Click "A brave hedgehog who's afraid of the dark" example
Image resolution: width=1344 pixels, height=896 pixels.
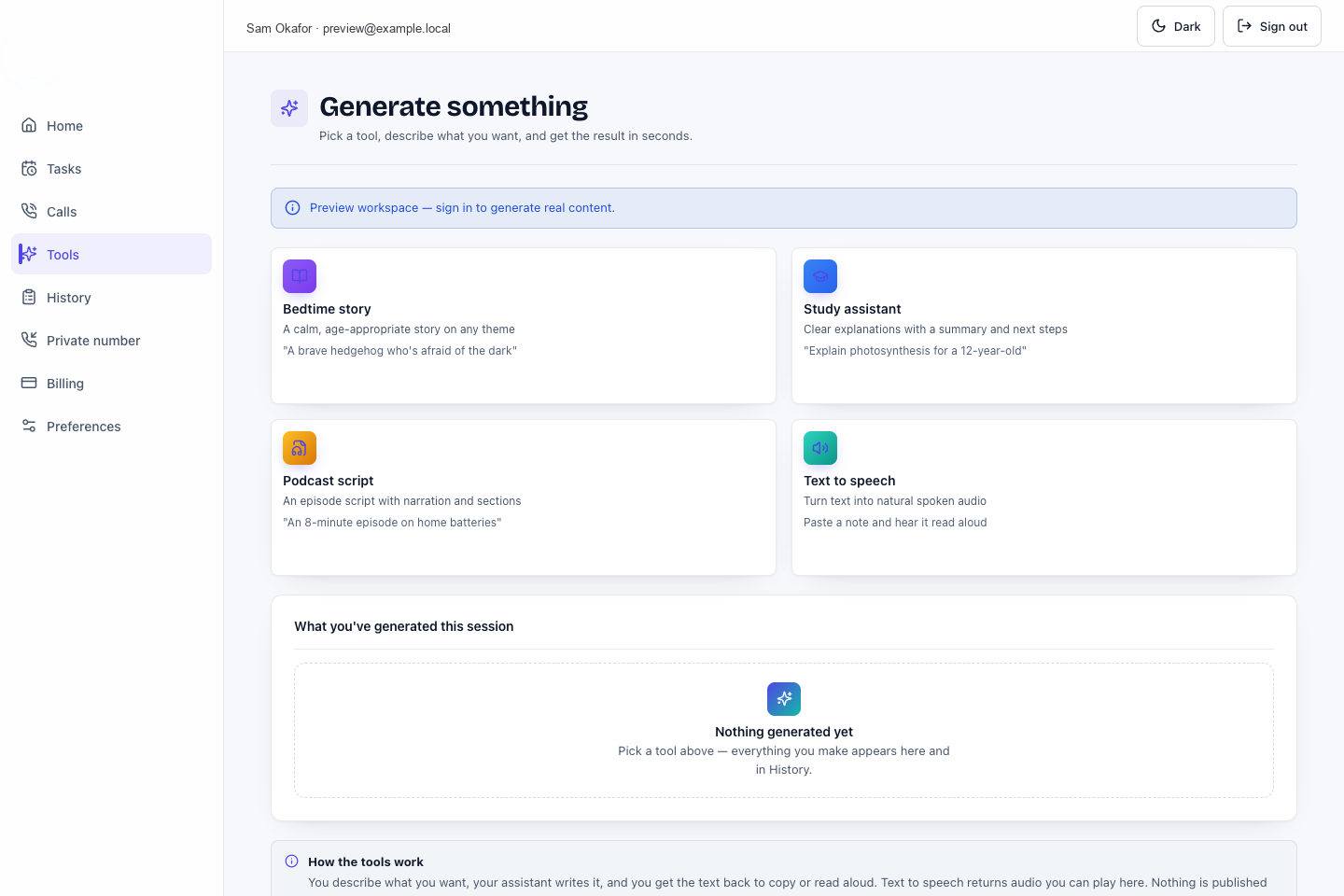click(x=399, y=351)
